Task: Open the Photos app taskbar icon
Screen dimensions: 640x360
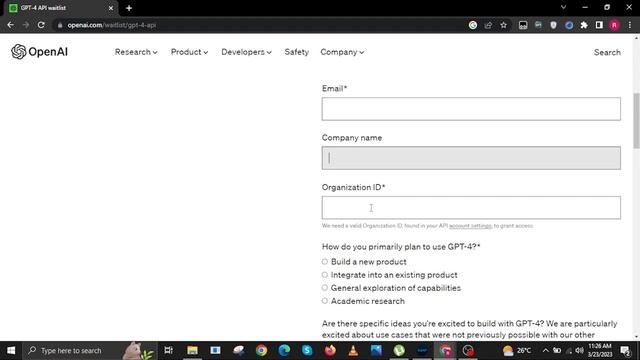Action: [376, 350]
